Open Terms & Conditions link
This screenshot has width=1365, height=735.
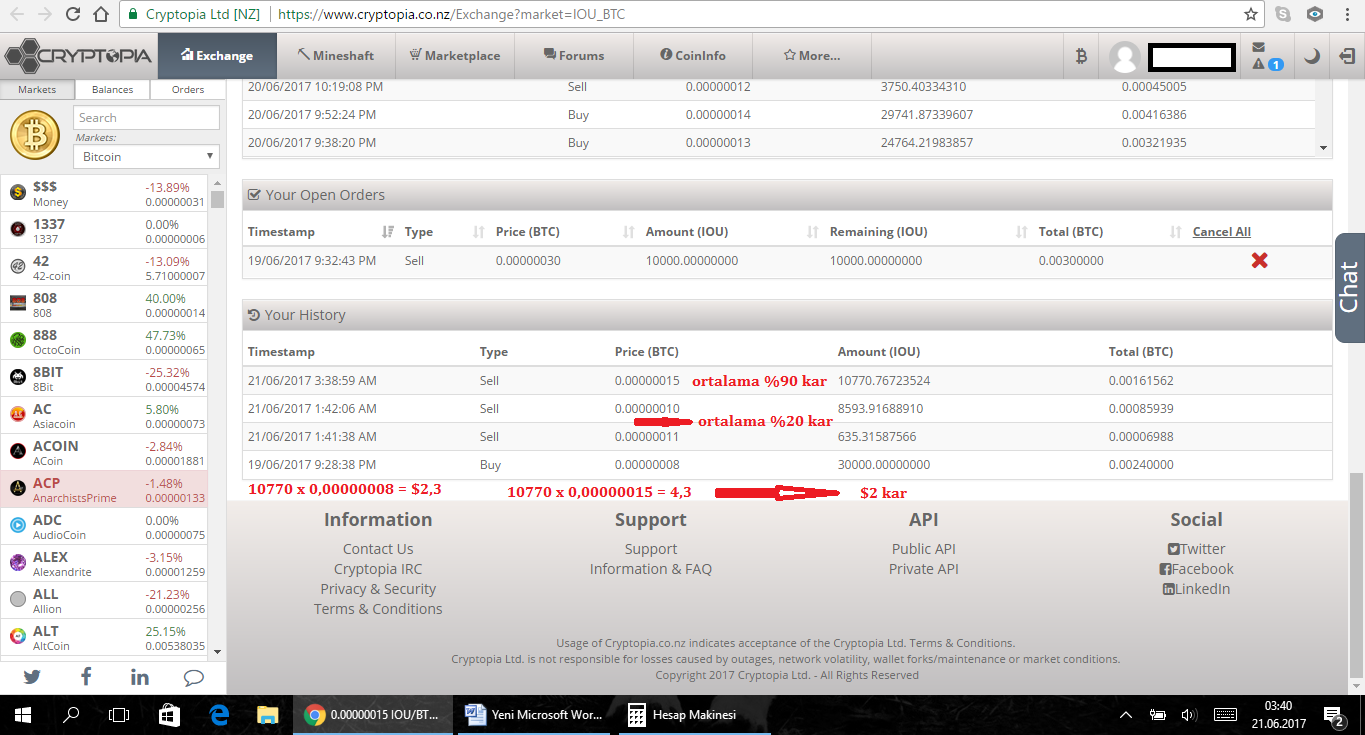378,609
